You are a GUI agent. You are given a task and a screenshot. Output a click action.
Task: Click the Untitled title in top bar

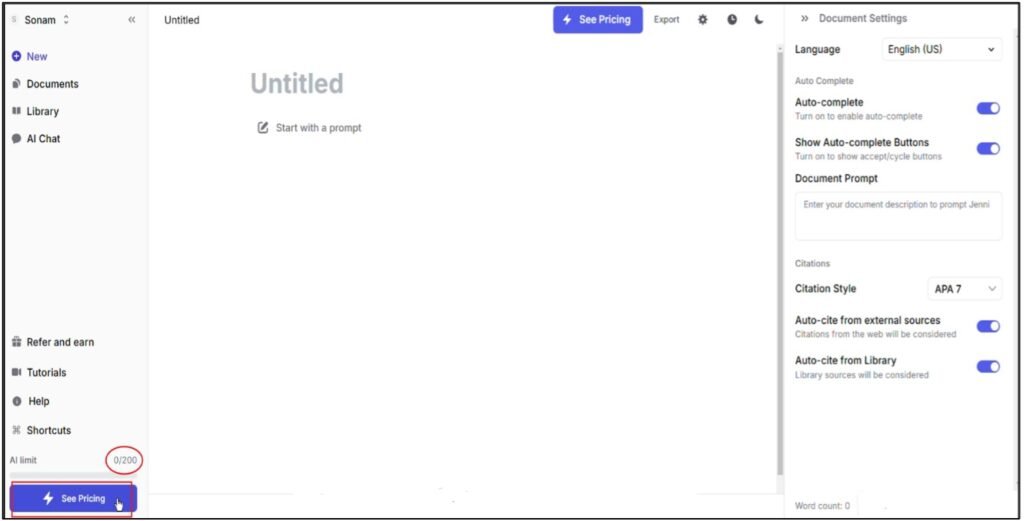pyautogui.click(x=182, y=20)
